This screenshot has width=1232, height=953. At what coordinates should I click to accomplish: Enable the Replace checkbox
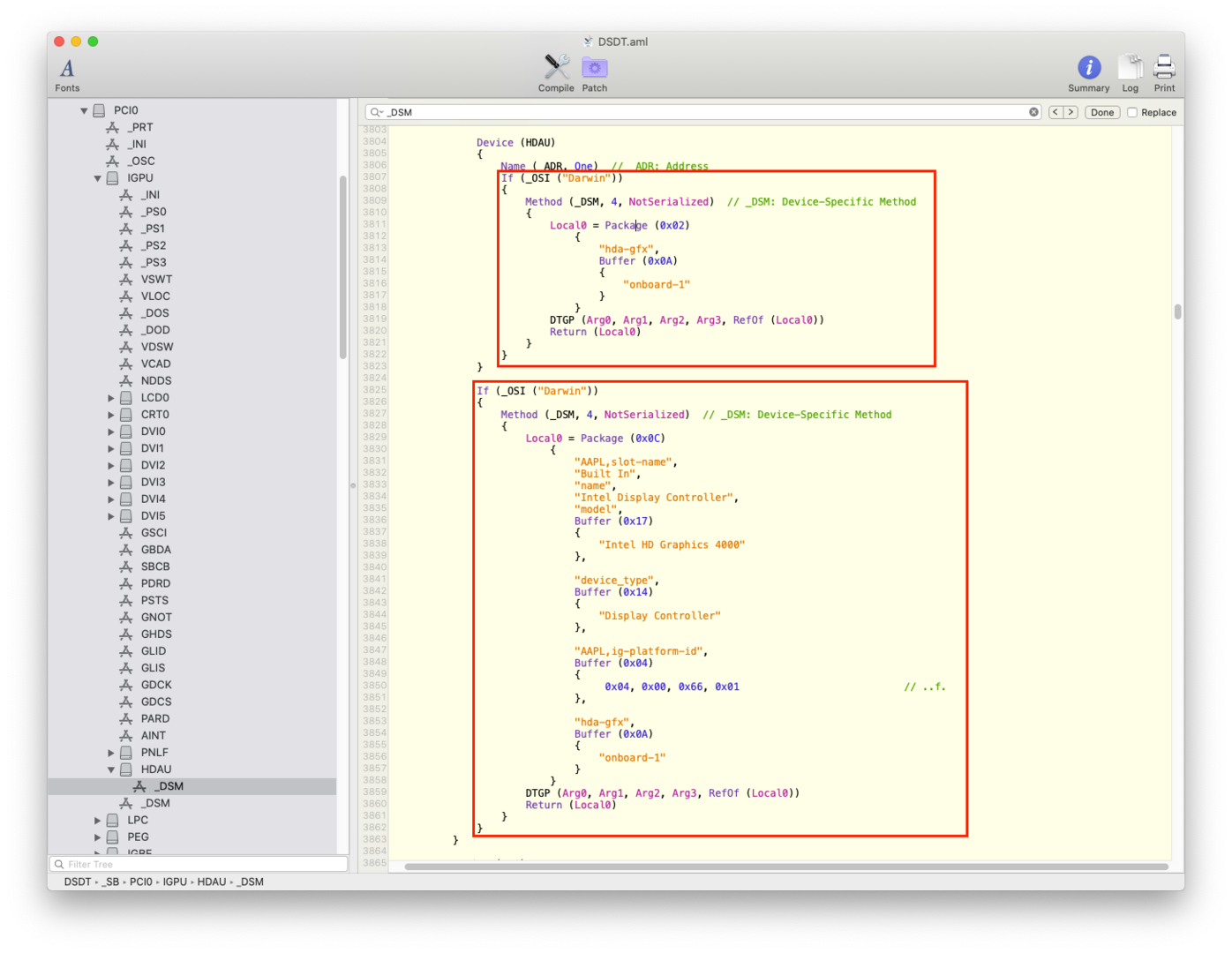pyautogui.click(x=1132, y=112)
